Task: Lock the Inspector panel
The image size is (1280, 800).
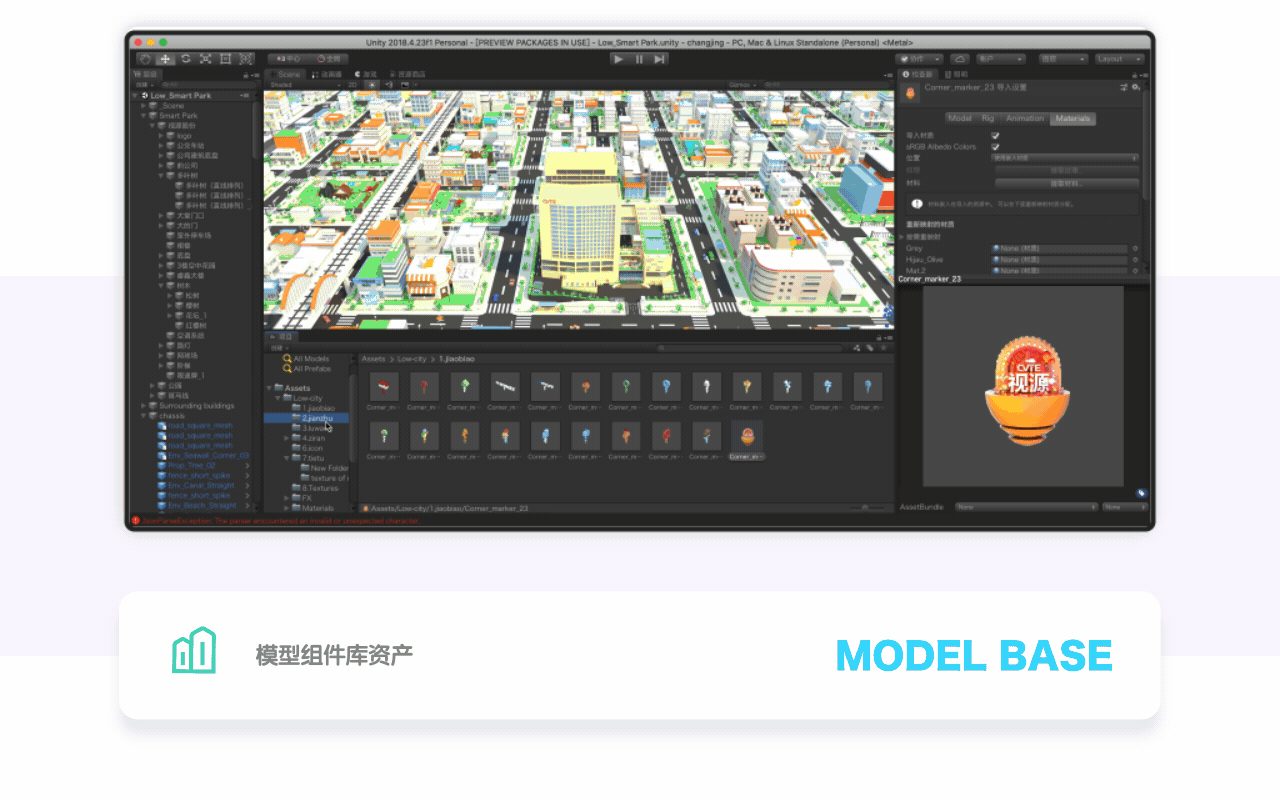Action: 1137,74
